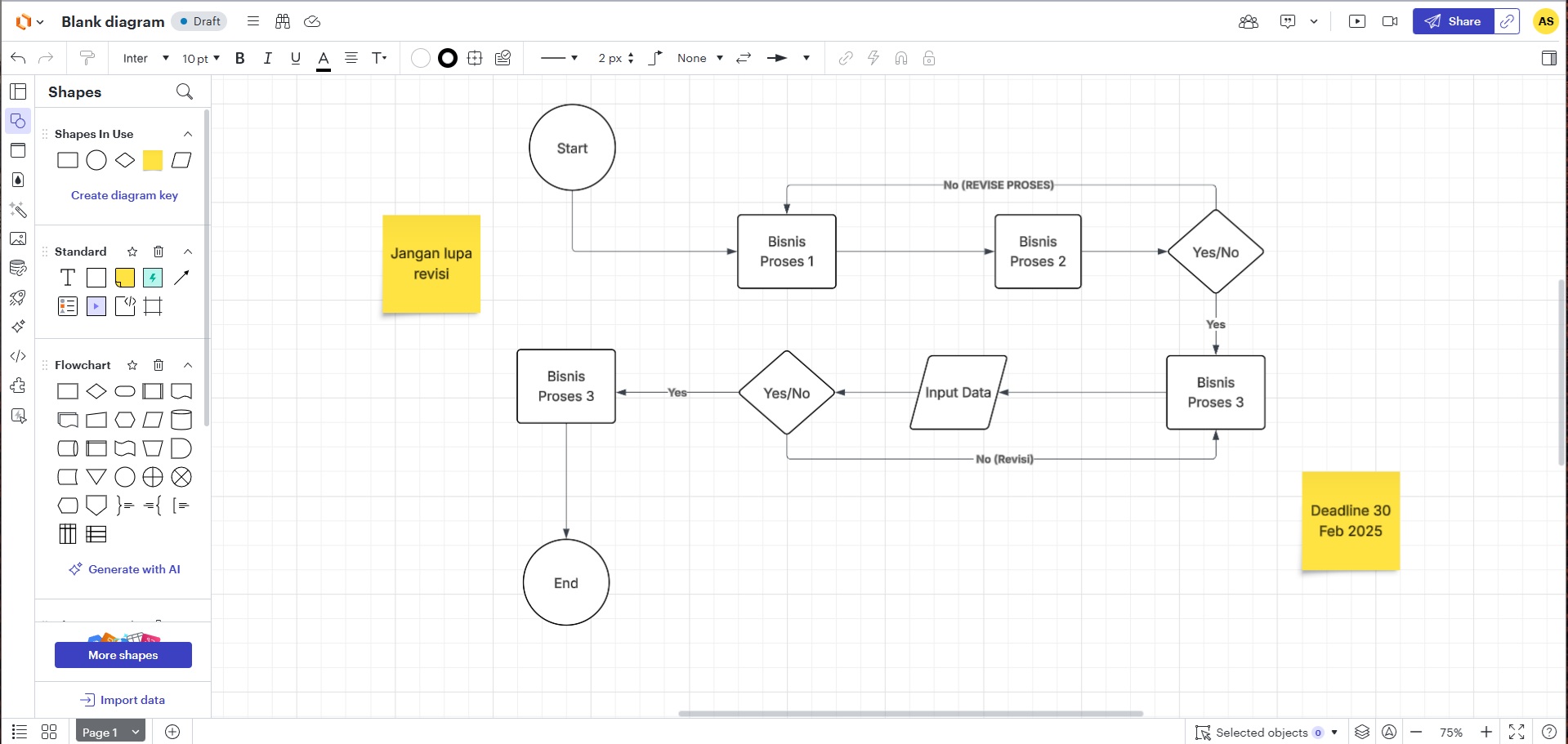The image size is (1568, 744).
Task: Zoom in with plus button
Action: click(1486, 732)
